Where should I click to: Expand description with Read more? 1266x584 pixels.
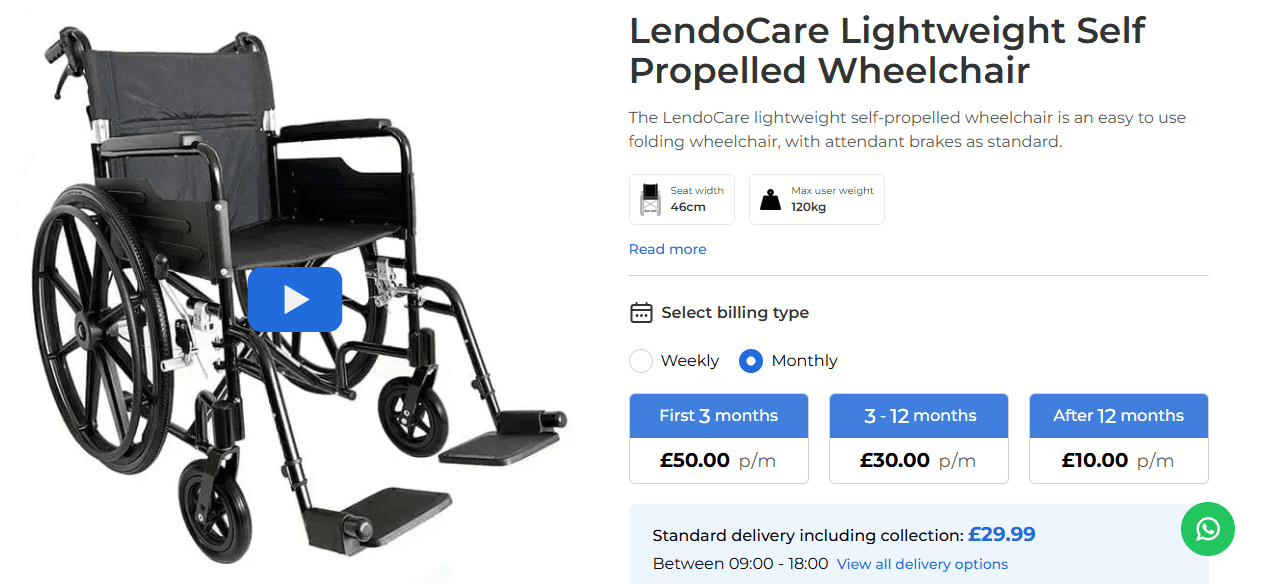pos(667,249)
